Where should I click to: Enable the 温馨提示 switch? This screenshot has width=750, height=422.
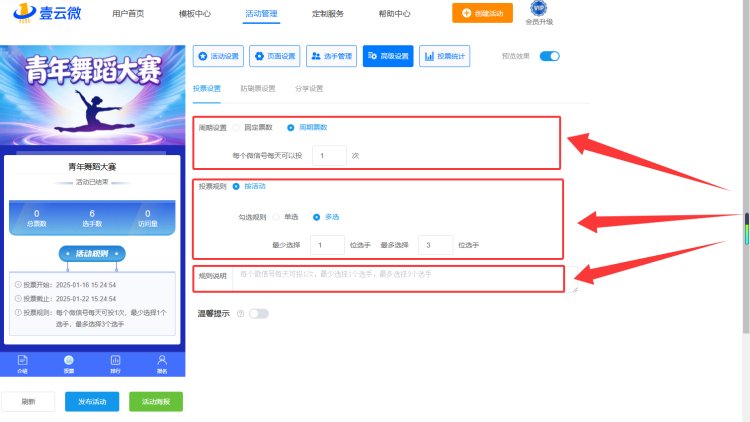click(x=259, y=313)
